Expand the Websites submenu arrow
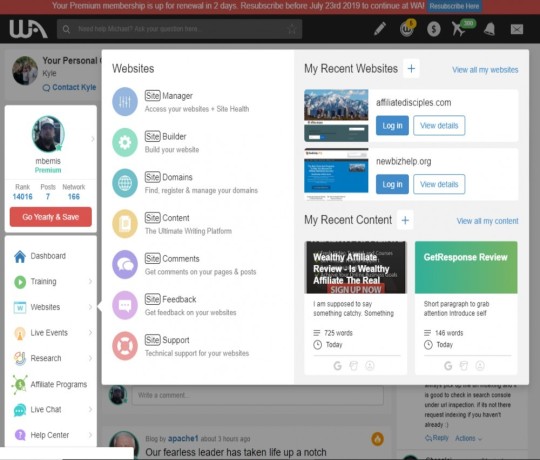This screenshot has height=460, width=540. click(x=90, y=307)
